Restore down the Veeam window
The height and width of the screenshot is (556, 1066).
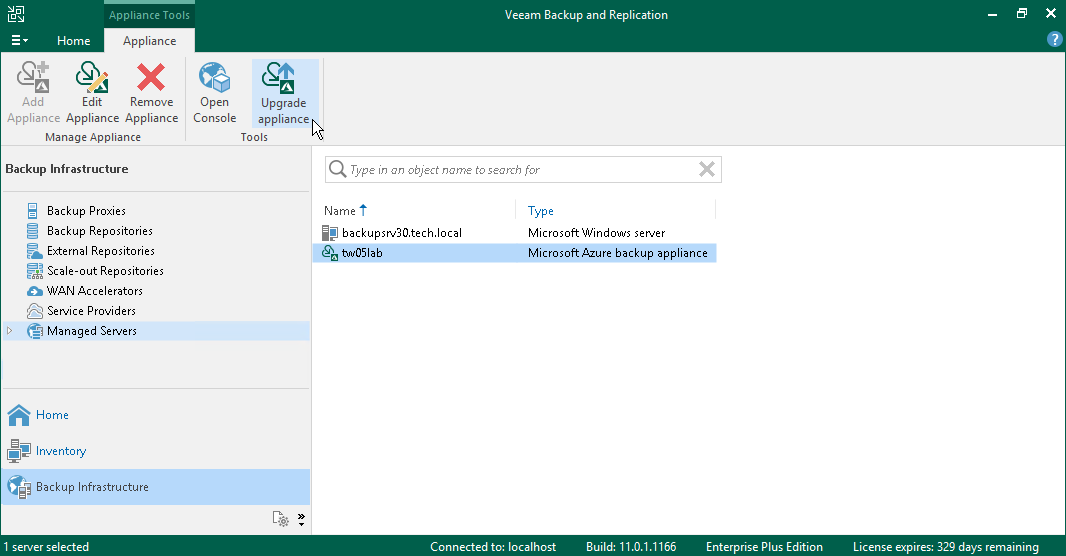(x=1022, y=14)
